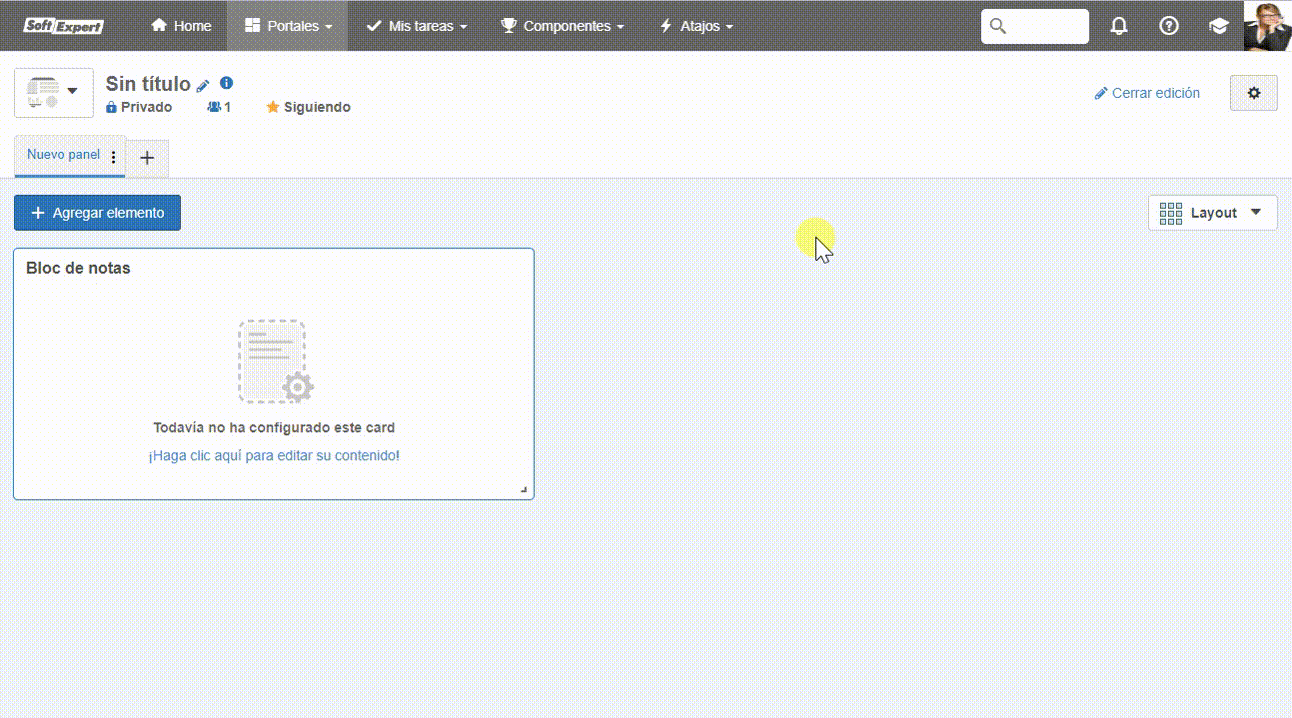Click the Agregar elemento button
Image resolution: width=1292 pixels, height=718 pixels.
[x=97, y=213]
